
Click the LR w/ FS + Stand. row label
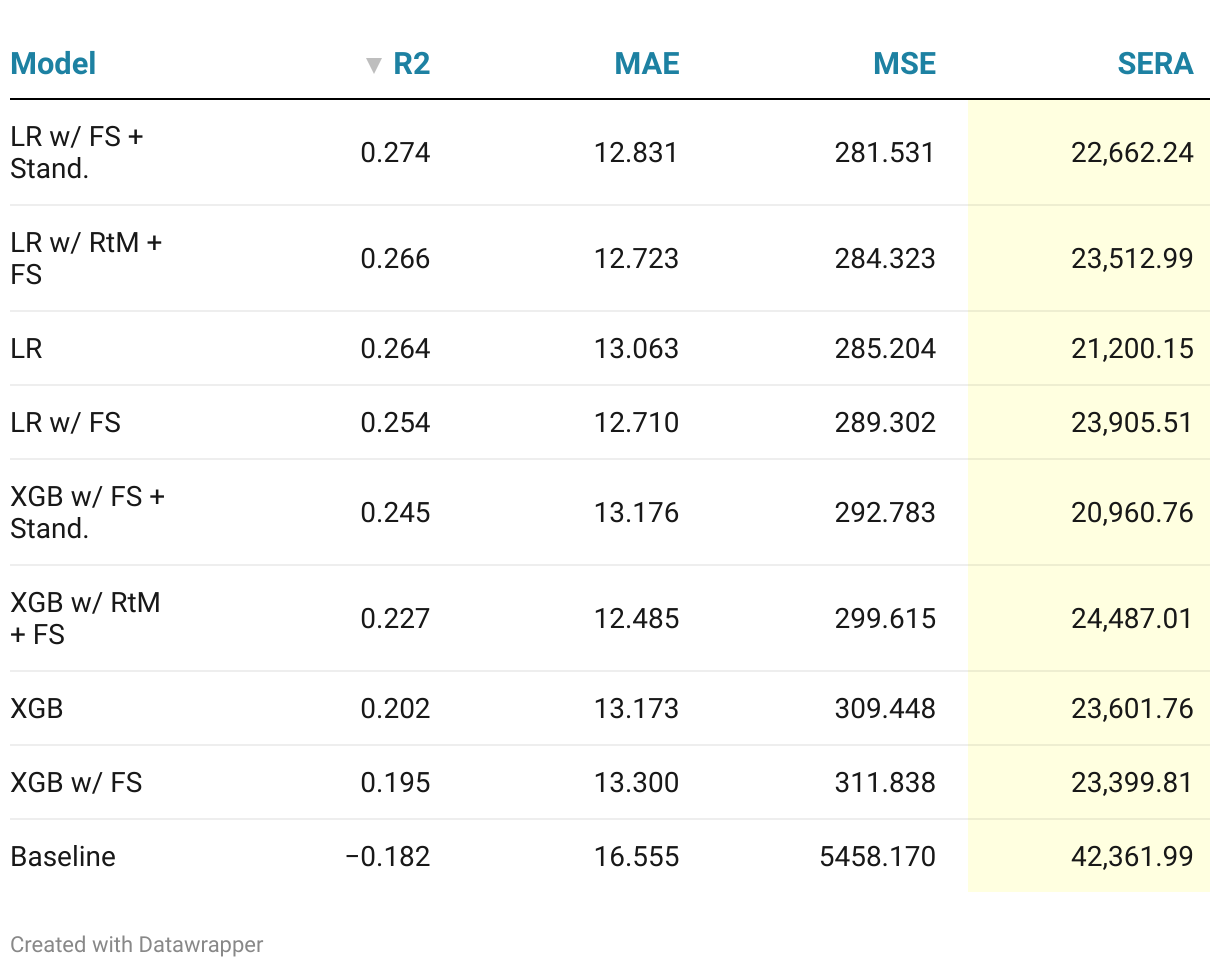(77, 152)
